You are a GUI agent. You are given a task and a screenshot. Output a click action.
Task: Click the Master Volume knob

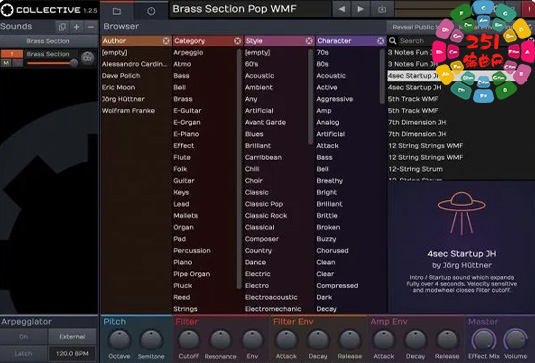point(515,340)
